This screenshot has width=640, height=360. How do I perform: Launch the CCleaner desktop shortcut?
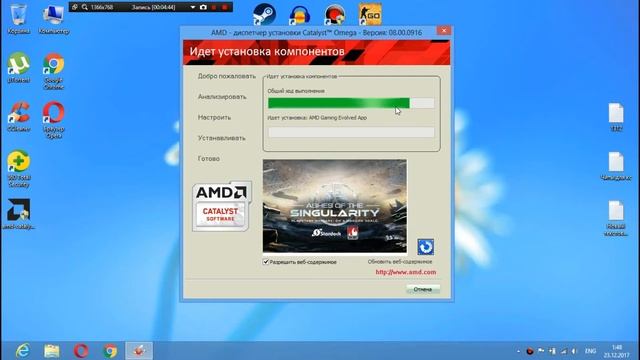[x=18, y=116]
